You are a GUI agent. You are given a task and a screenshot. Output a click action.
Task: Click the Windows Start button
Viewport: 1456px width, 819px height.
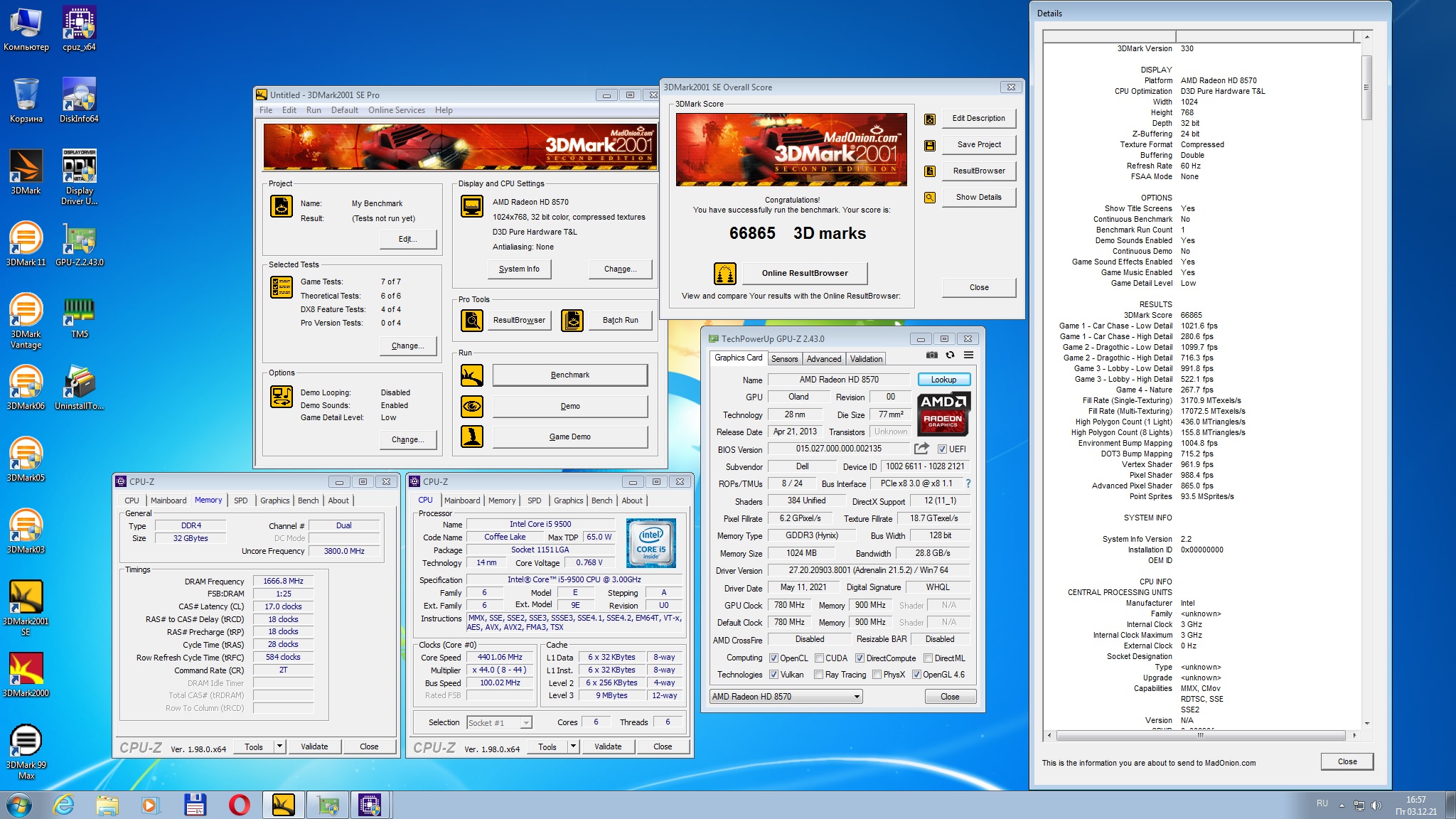19,805
